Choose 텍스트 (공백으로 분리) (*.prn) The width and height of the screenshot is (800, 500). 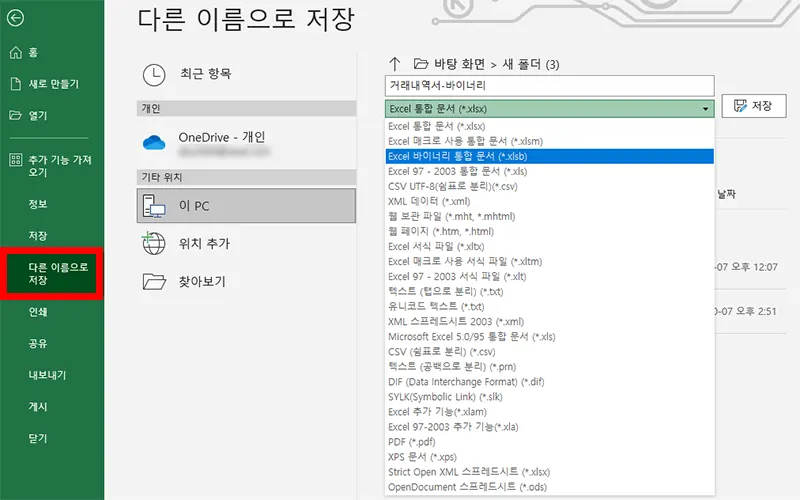pos(549,367)
